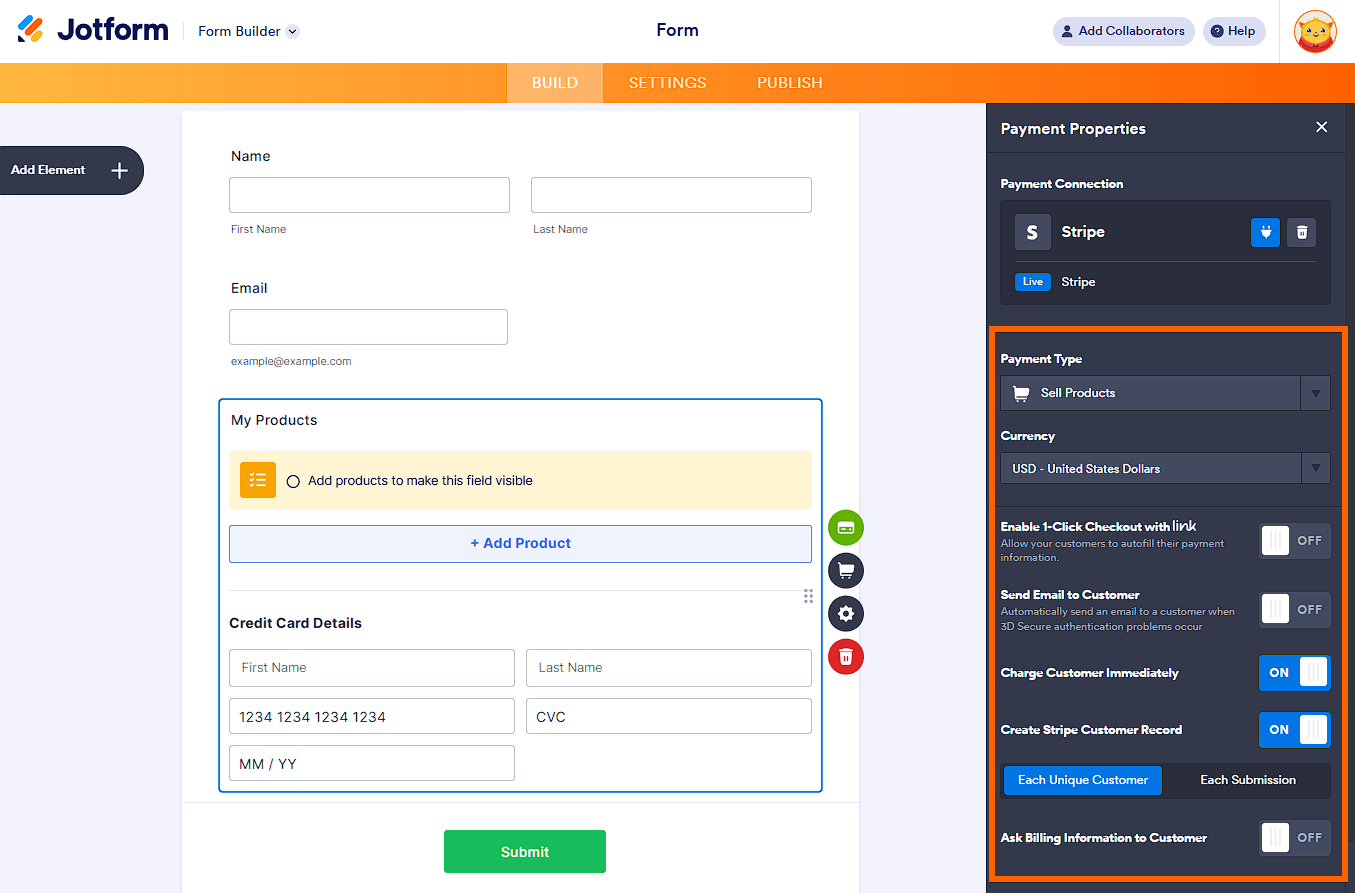Delete the payment field red trash icon
This screenshot has width=1355, height=893.
(x=846, y=656)
